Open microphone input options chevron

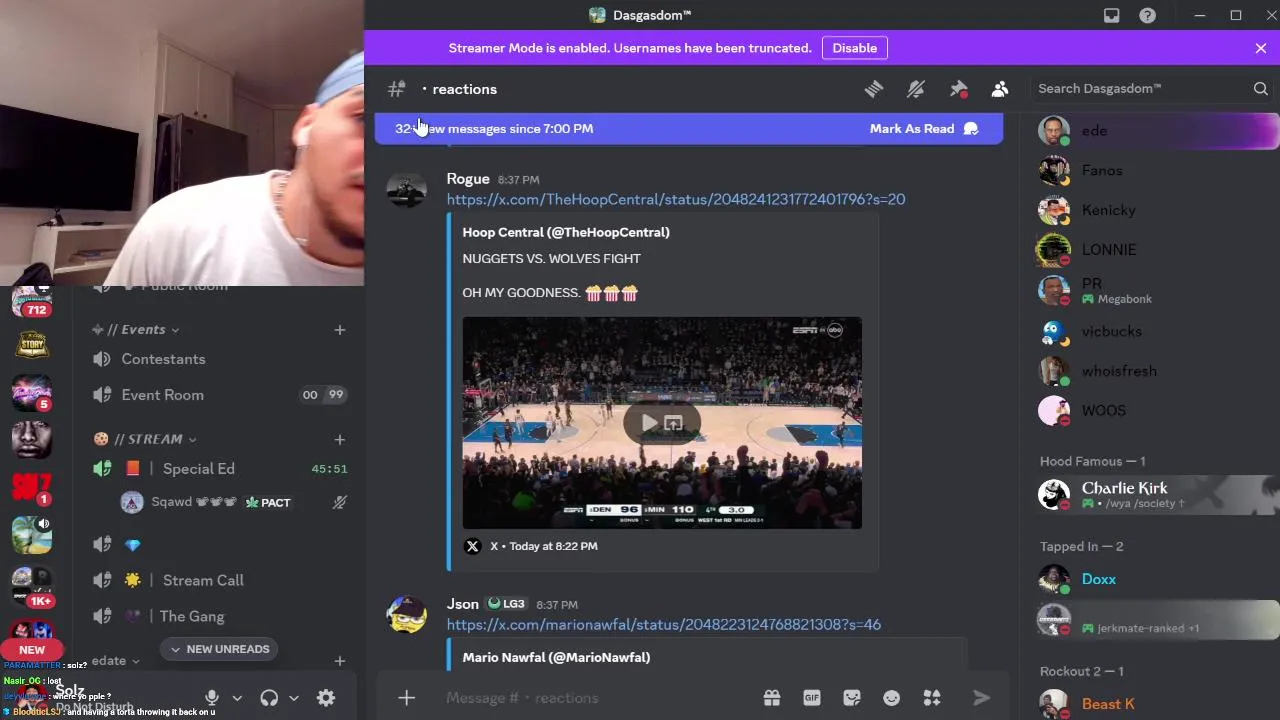[237, 698]
